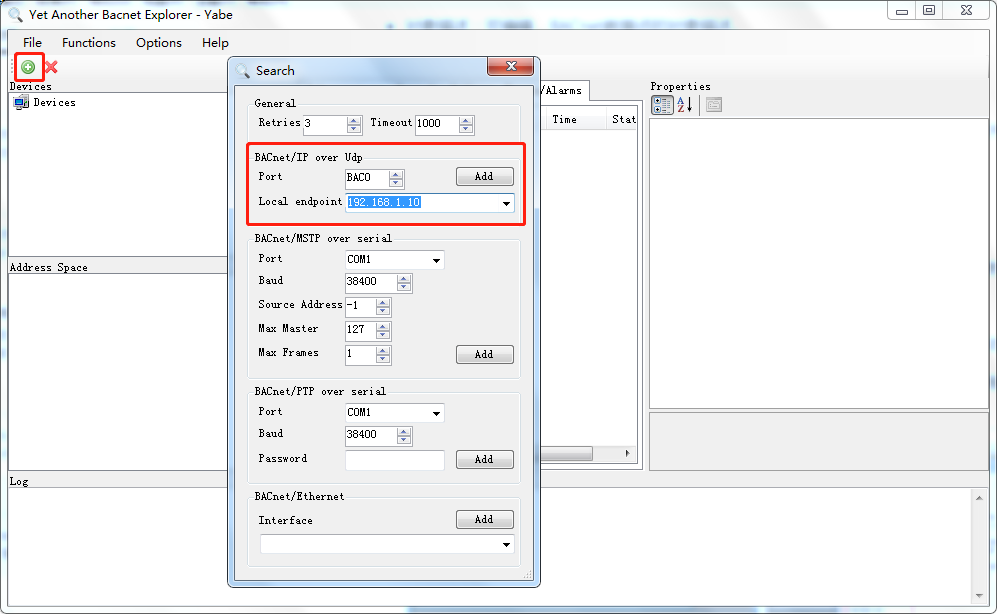Adjust the MSTP Baud spinner arrows
This screenshot has height=614, width=997.
click(x=404, y=282)
